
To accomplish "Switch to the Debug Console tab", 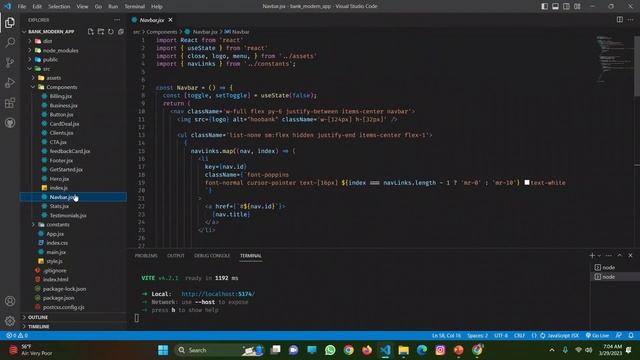I will coord(212,256).
